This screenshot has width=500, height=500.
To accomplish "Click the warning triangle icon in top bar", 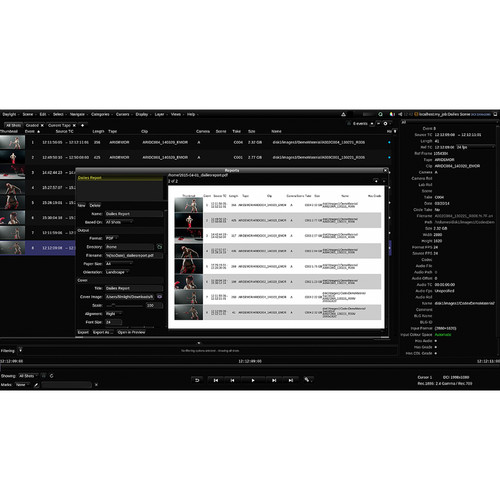I will [343, 114].
